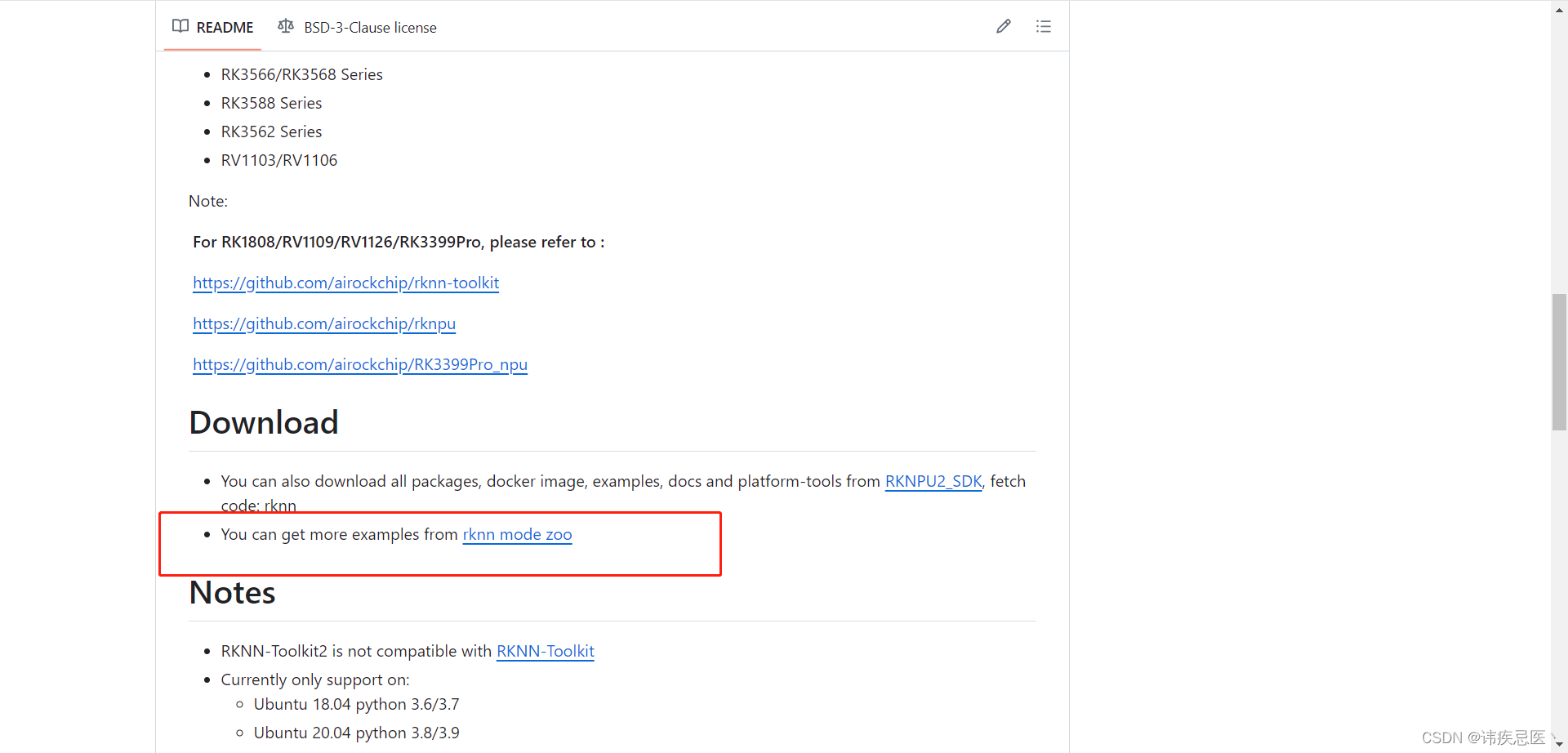Click the RV1103/RV1106 list item
Viewport: 1568px width, 753px height.
tap(278, 160)
